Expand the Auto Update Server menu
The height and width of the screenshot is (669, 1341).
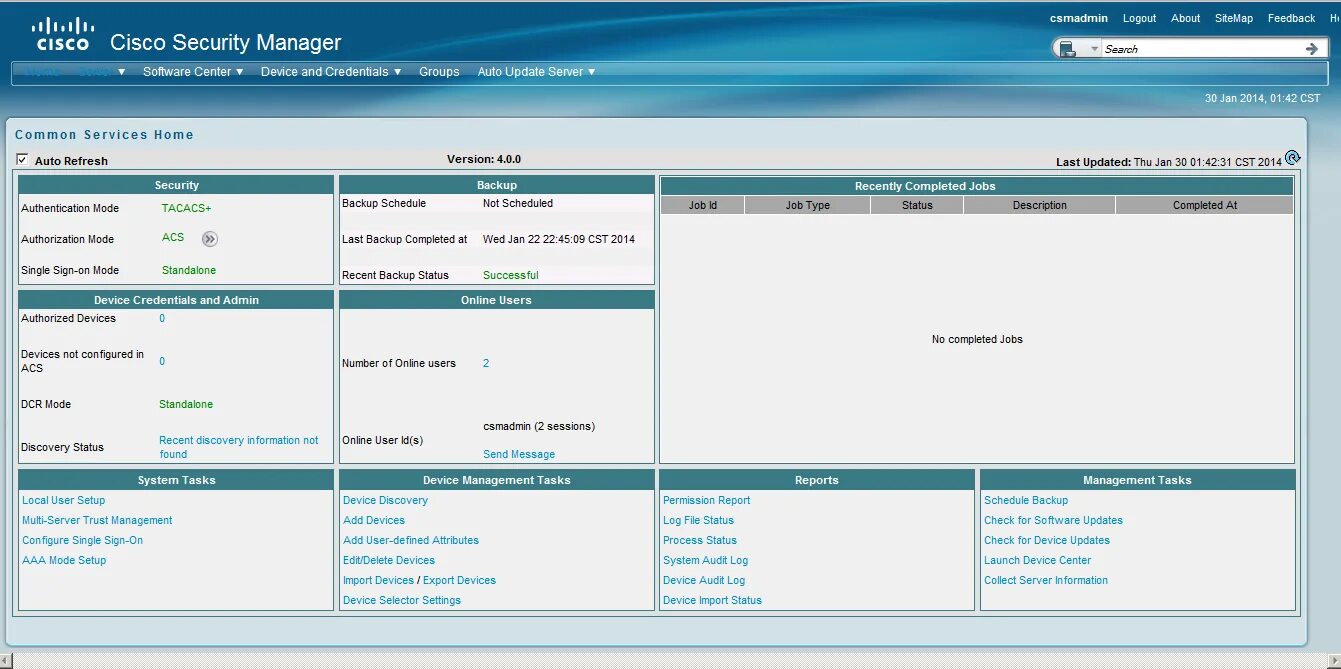coord(536,72)
